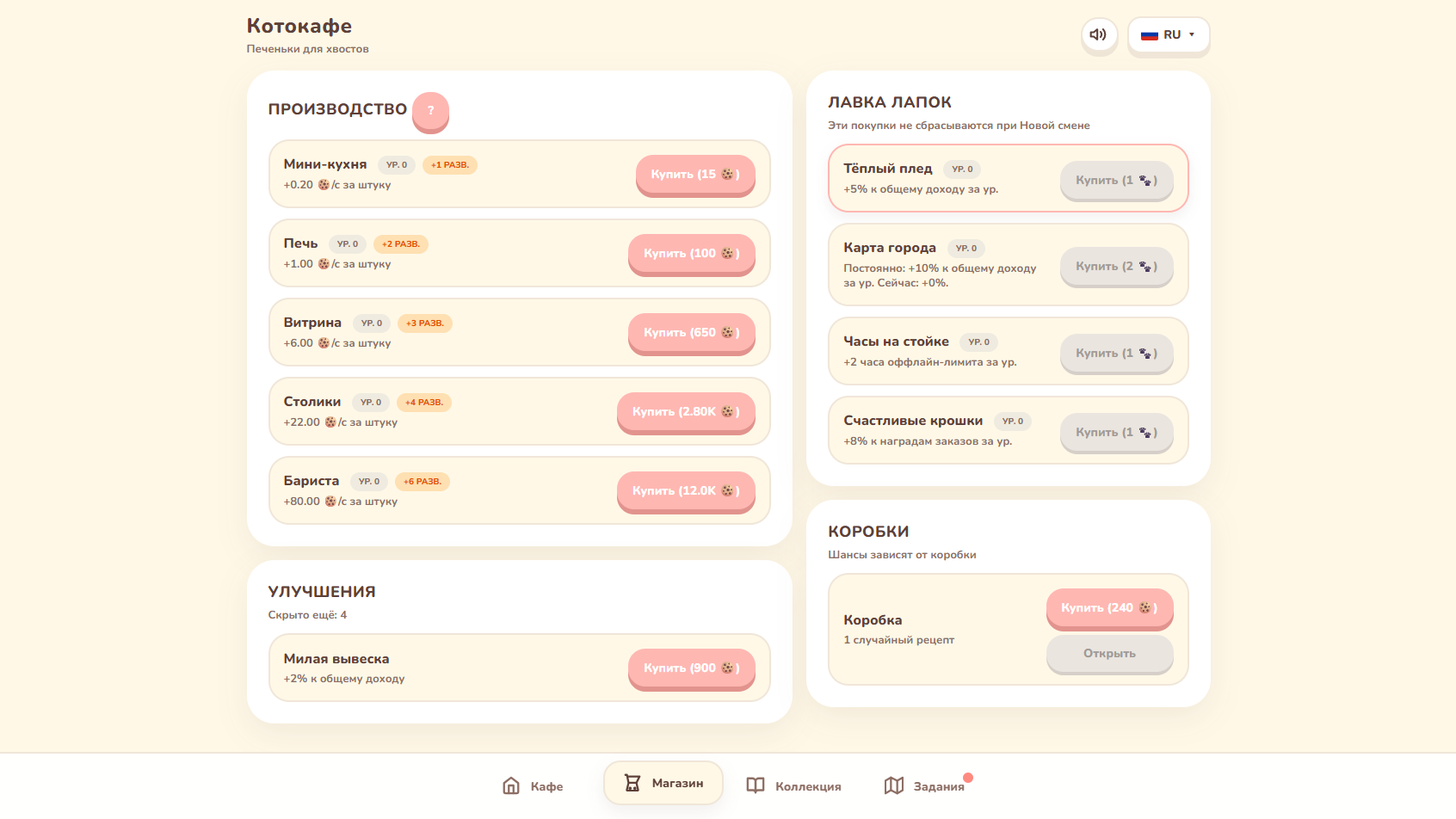Image resolution: width=1456 pixels, height=819 pixels.
Task: Buy Бариста for 12.0K cookies
Action: click(686, 491)
